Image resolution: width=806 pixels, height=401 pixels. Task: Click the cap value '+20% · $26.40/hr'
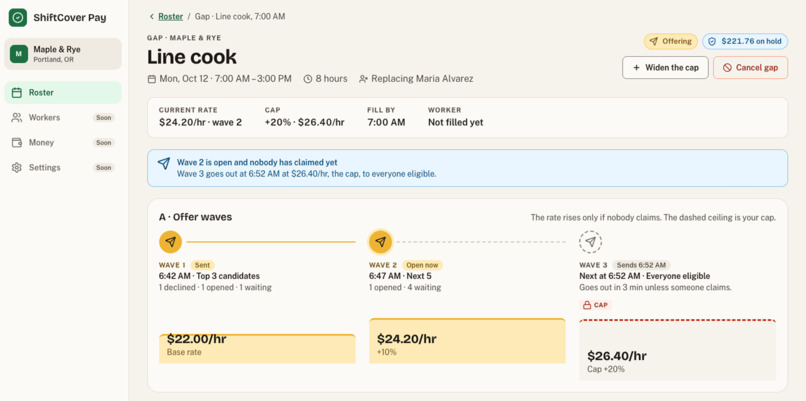(304, 122)
